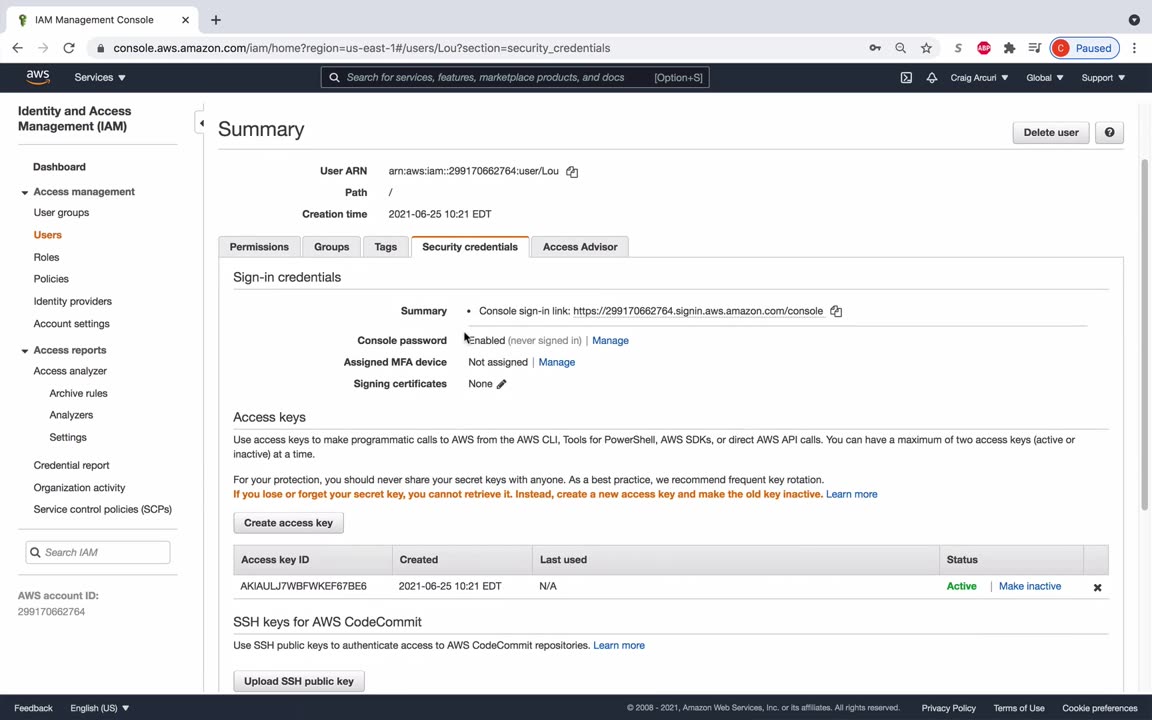Screen dimensions: 1152x720
Task: Switch to the Access Advisor tab
Action: [x=580, y=247]
